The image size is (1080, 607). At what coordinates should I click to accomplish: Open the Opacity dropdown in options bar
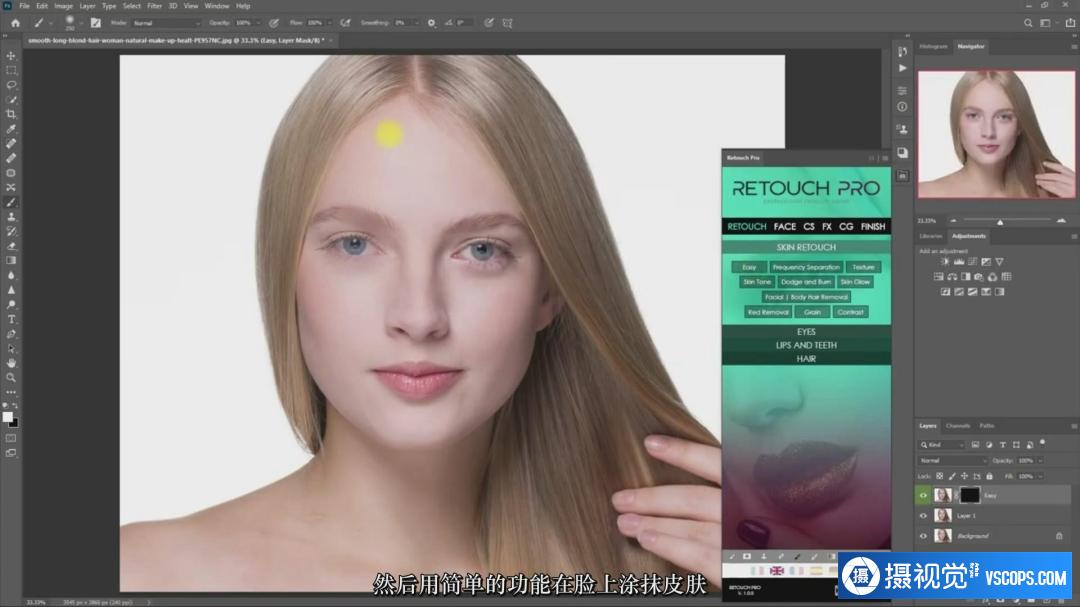point(258,23)
